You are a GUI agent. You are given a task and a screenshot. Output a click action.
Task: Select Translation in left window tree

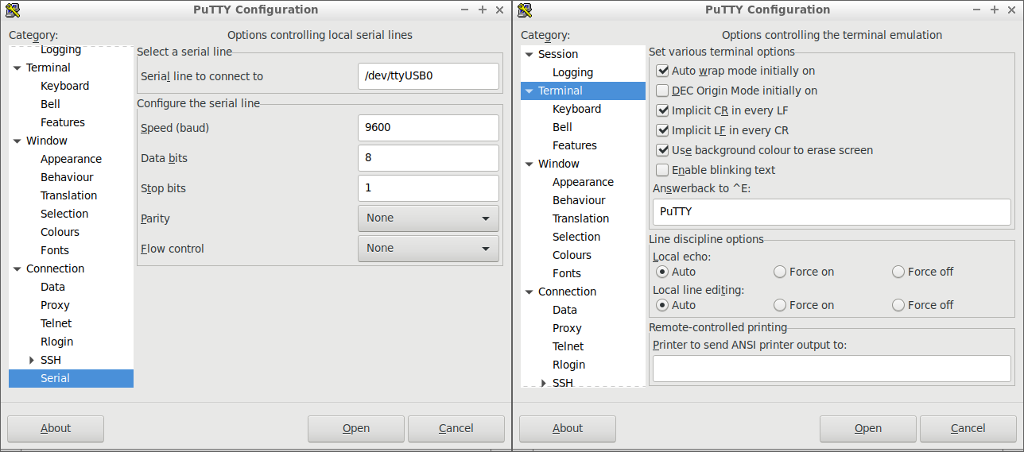[69, 195]
